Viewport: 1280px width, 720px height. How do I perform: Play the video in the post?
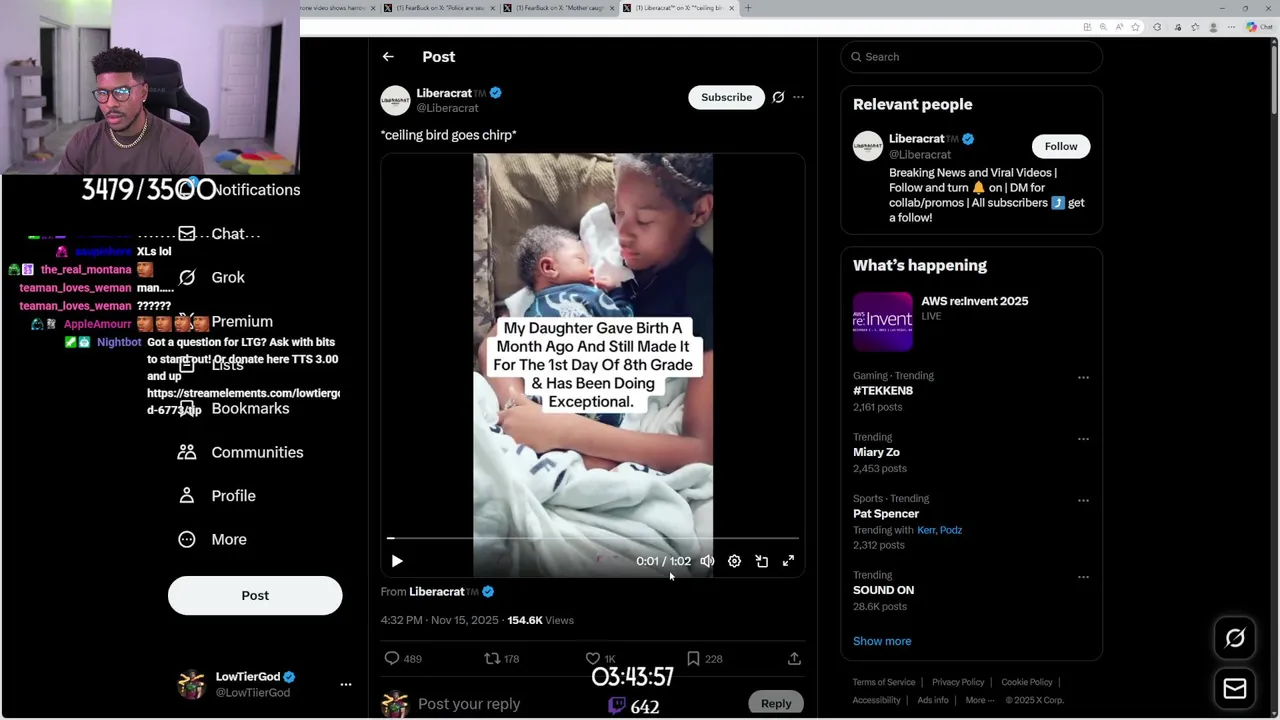397,561
